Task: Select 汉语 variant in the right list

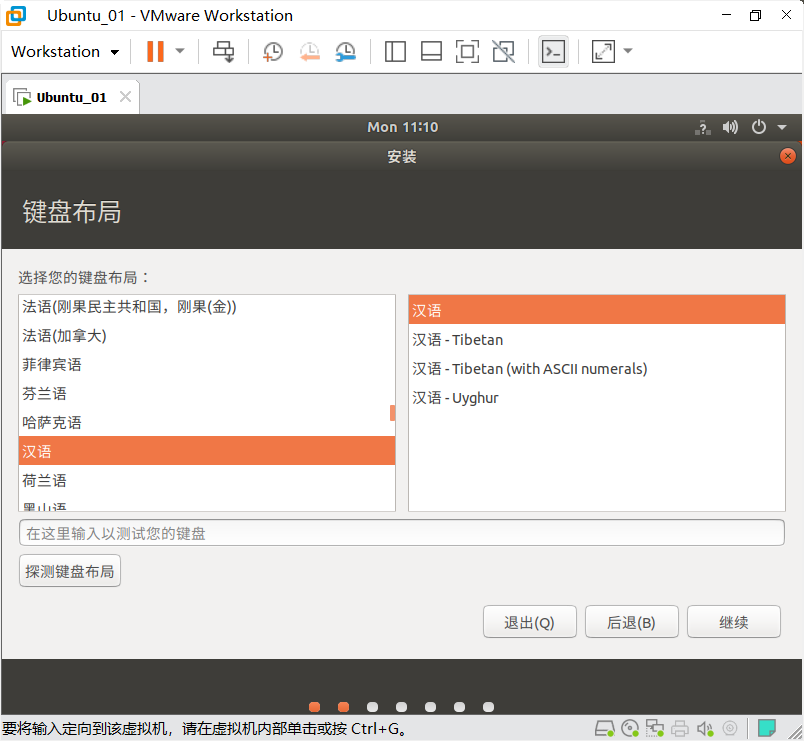Action: pos(597,310)
